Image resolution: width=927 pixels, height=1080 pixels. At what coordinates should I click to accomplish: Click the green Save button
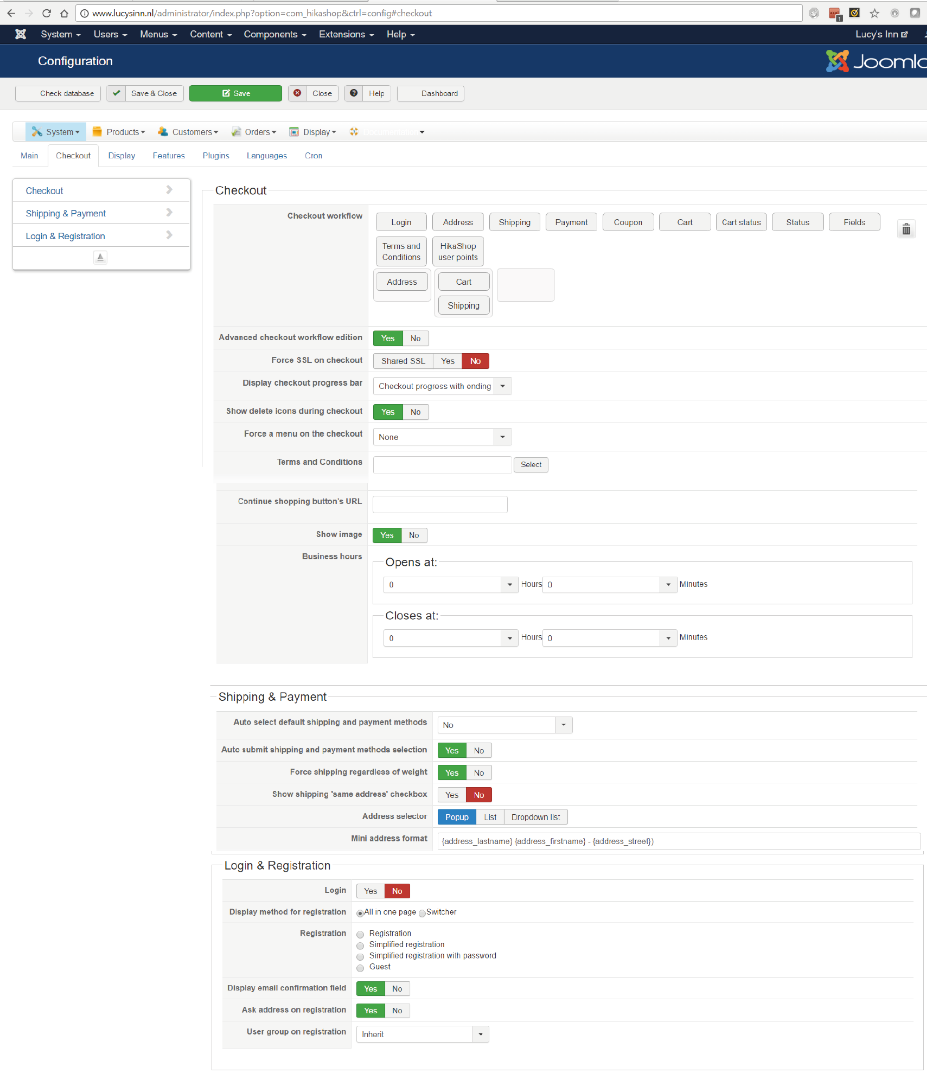click(236, 93)
